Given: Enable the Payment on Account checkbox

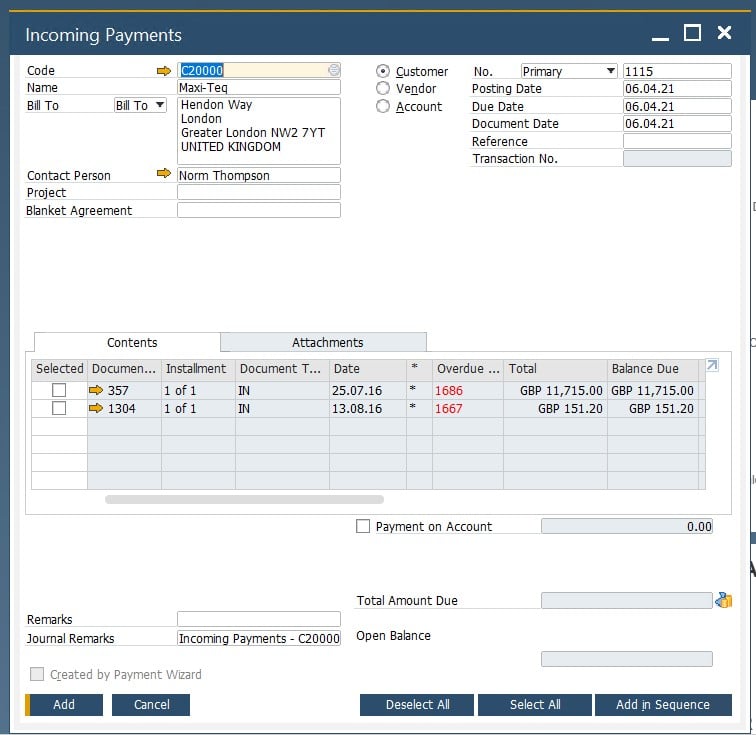Looking at the screenshot, I should (363, 526).
